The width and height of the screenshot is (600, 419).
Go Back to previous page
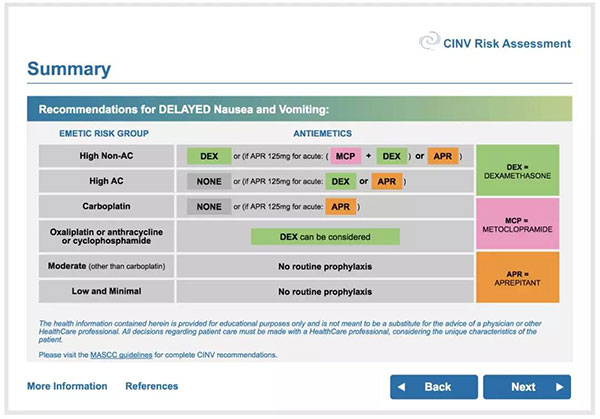click(434, 387)
